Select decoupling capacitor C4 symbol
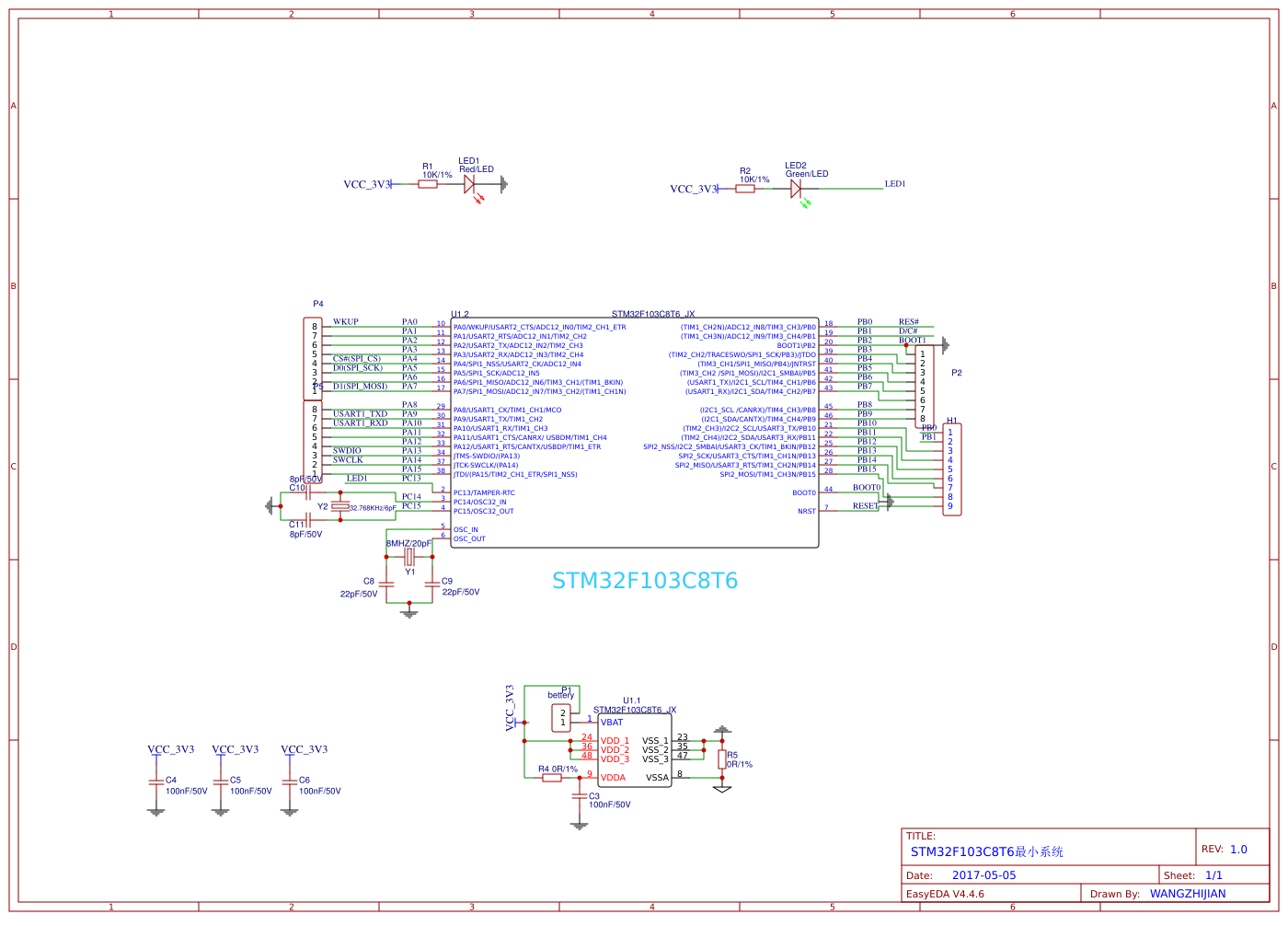Screen dimensions: 1288x926 (155, 781)
